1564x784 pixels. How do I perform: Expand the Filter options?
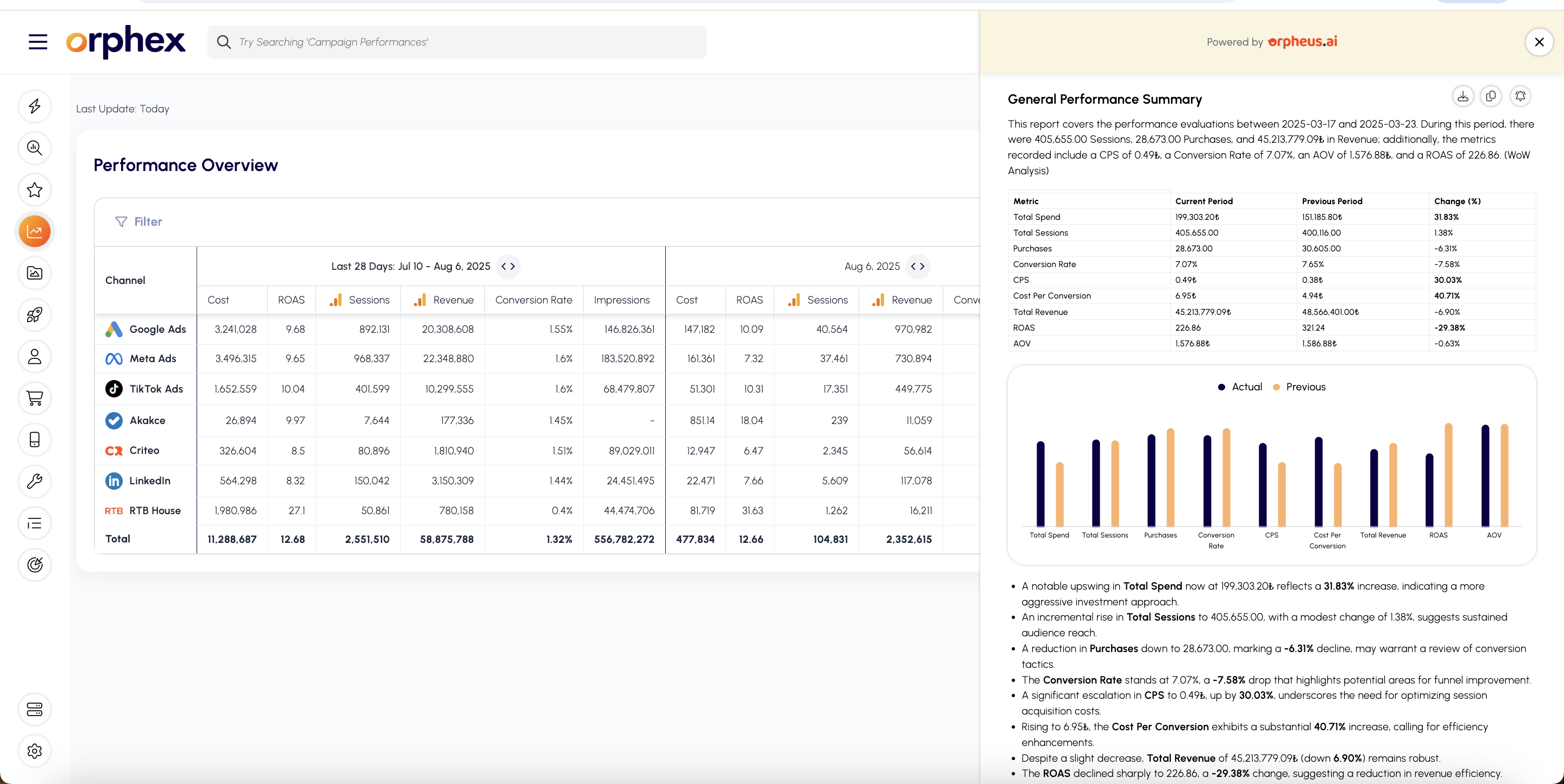coord(139,222)
